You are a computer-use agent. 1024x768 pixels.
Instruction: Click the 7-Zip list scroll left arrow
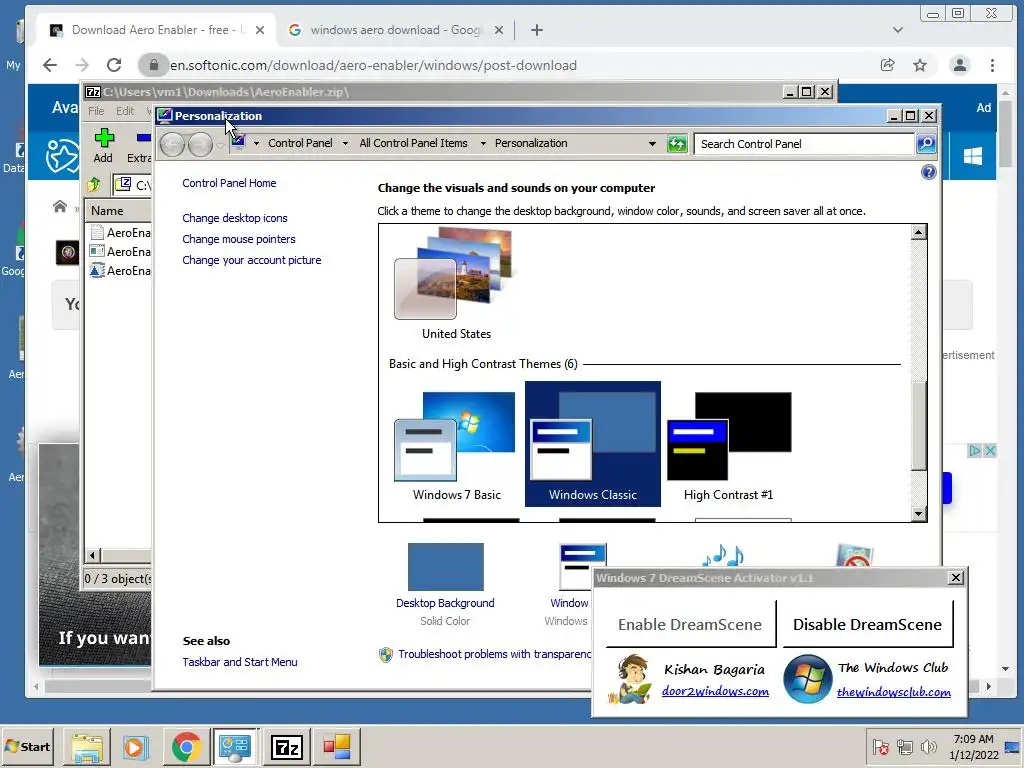click(x=92, y=556)
